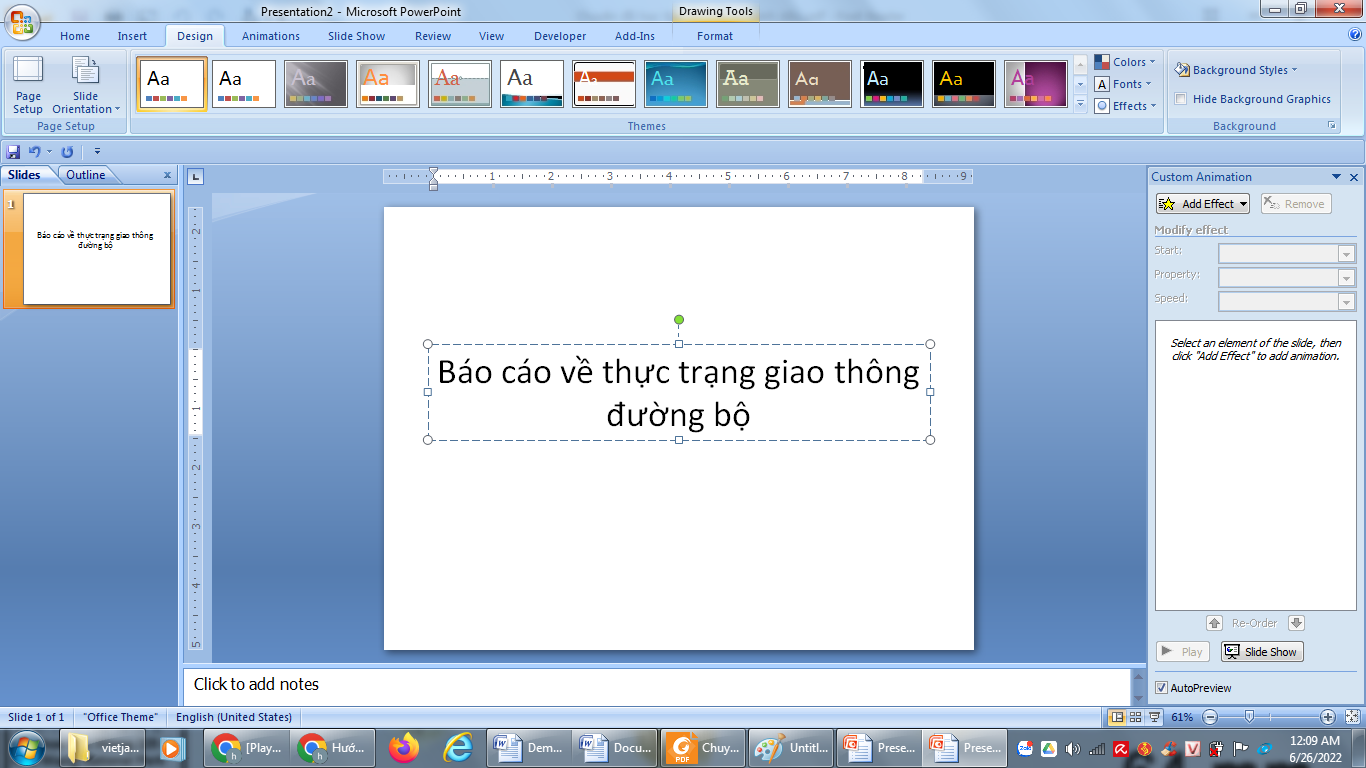
Task: Switch to Normal view icon in status bar
Action: (1117, 717)
